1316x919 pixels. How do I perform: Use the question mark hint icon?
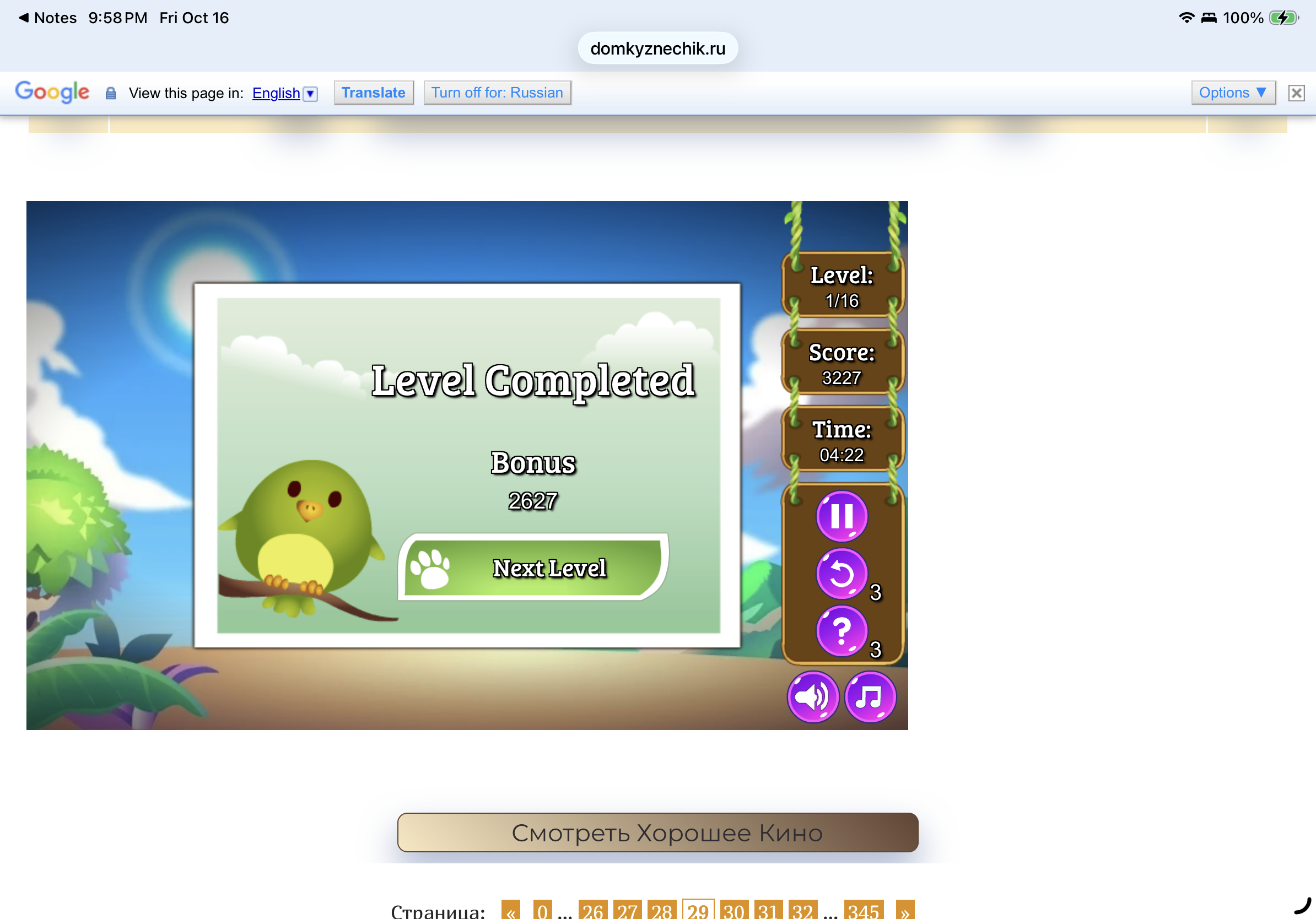(x=842, y=631)
